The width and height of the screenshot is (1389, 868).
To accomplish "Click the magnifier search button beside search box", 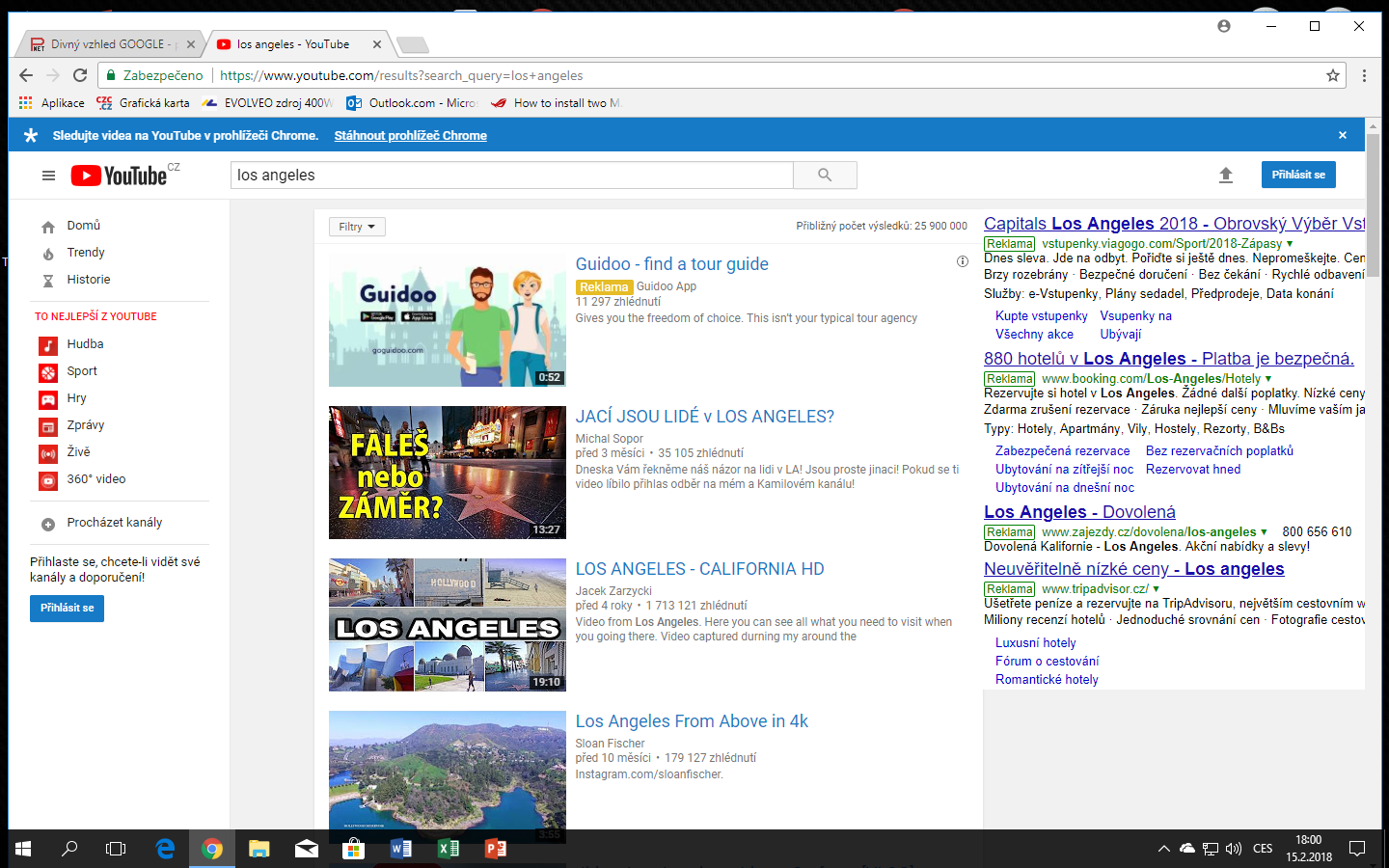I will (x=825, y=175).
